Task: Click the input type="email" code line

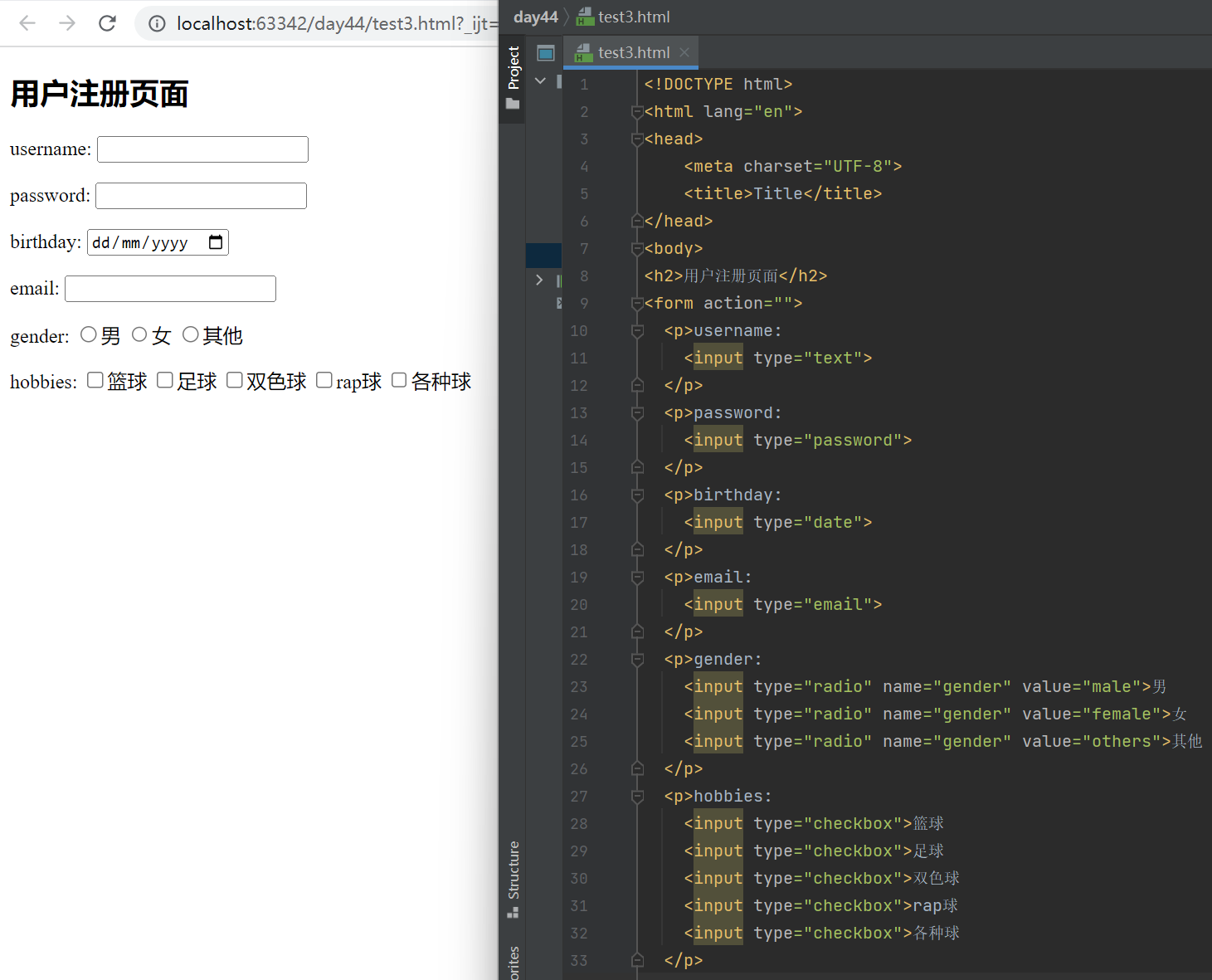Action: click(x=783, y=605)
